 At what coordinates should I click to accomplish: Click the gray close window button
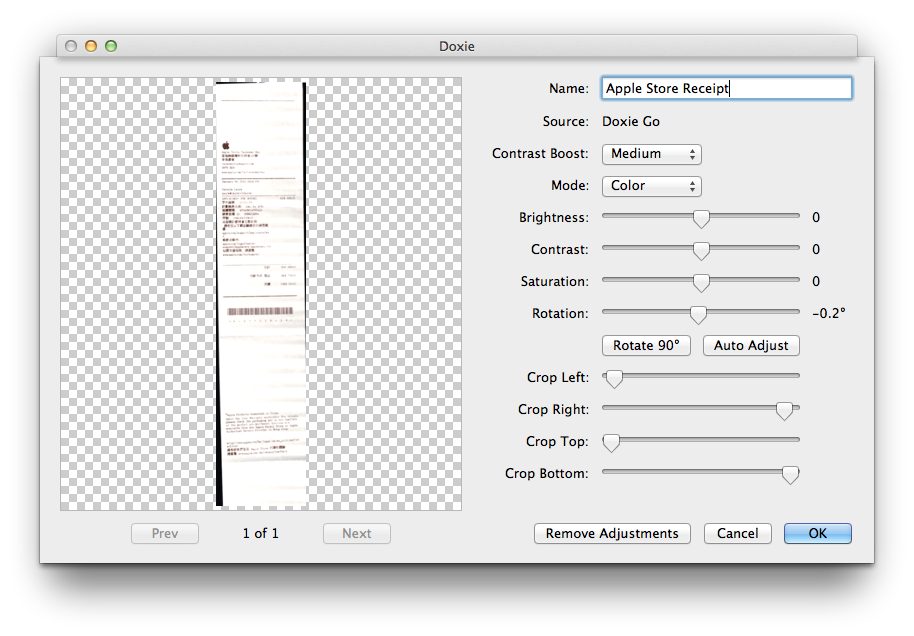tap(71, 46)
